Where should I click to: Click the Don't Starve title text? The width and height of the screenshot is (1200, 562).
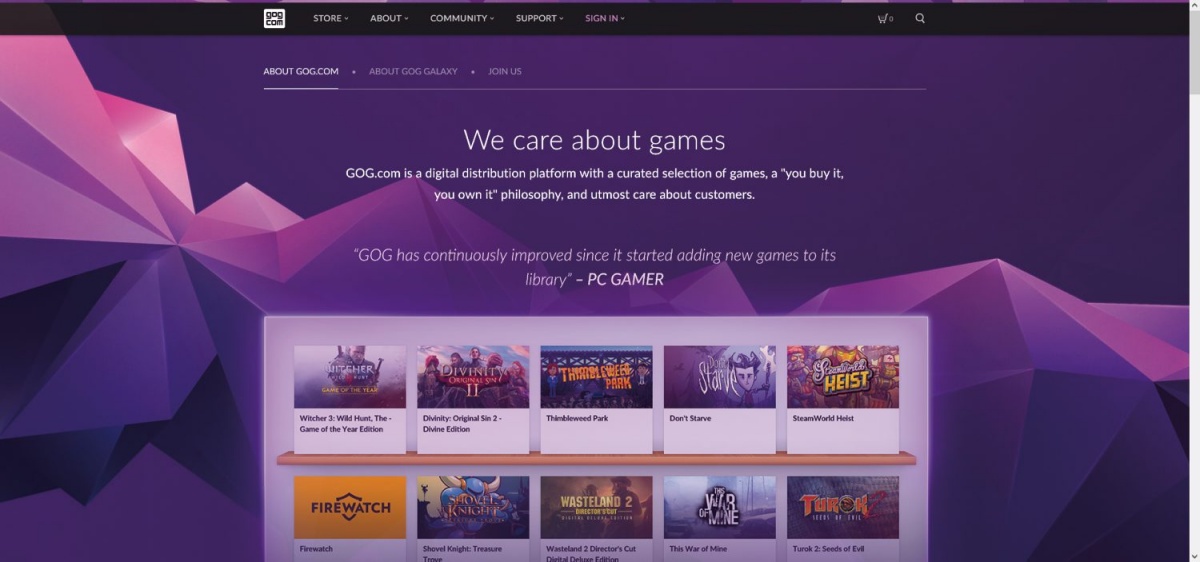pos(690,418)
